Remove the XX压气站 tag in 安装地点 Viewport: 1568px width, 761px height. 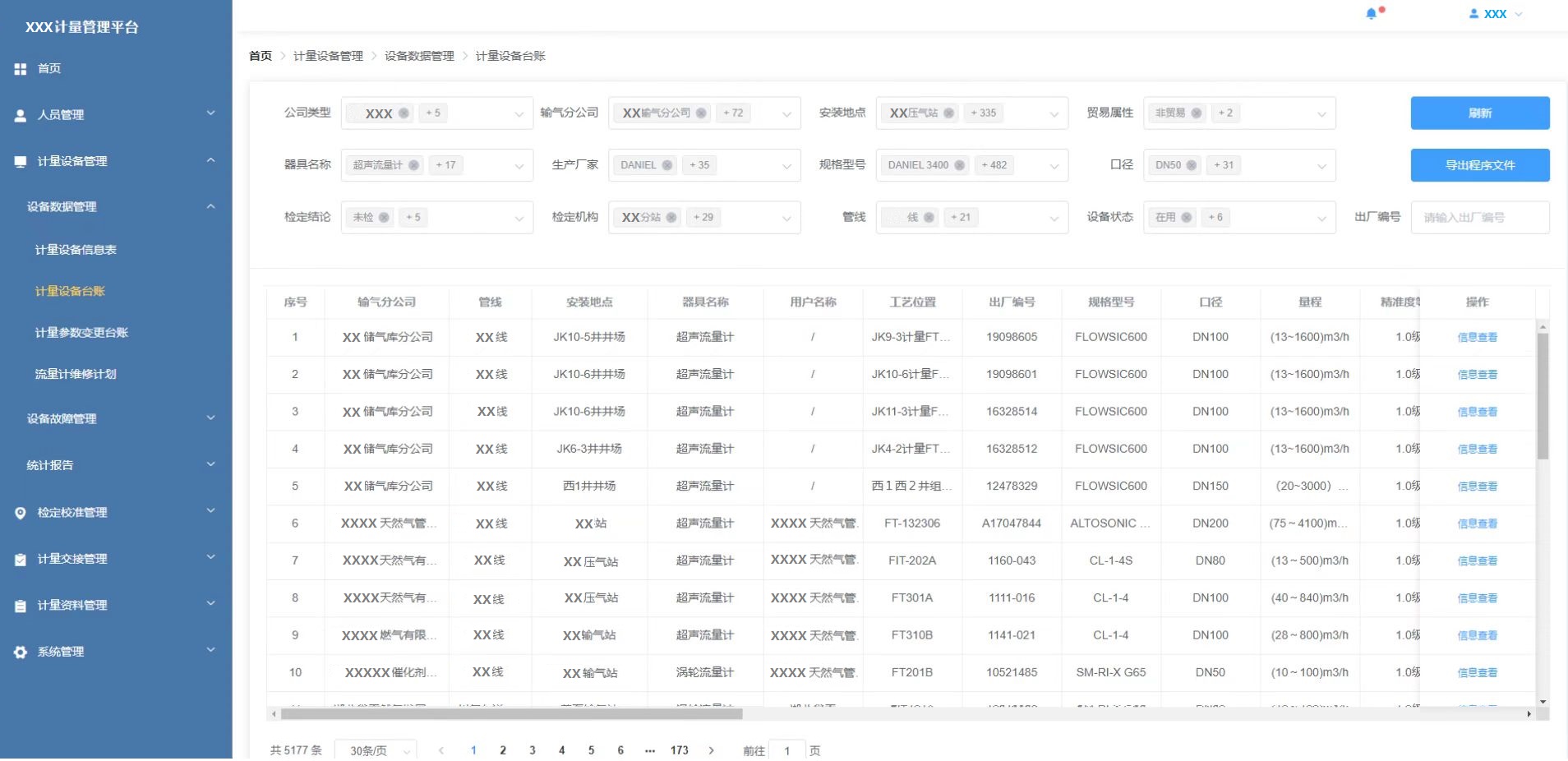[x=948, y=113]
